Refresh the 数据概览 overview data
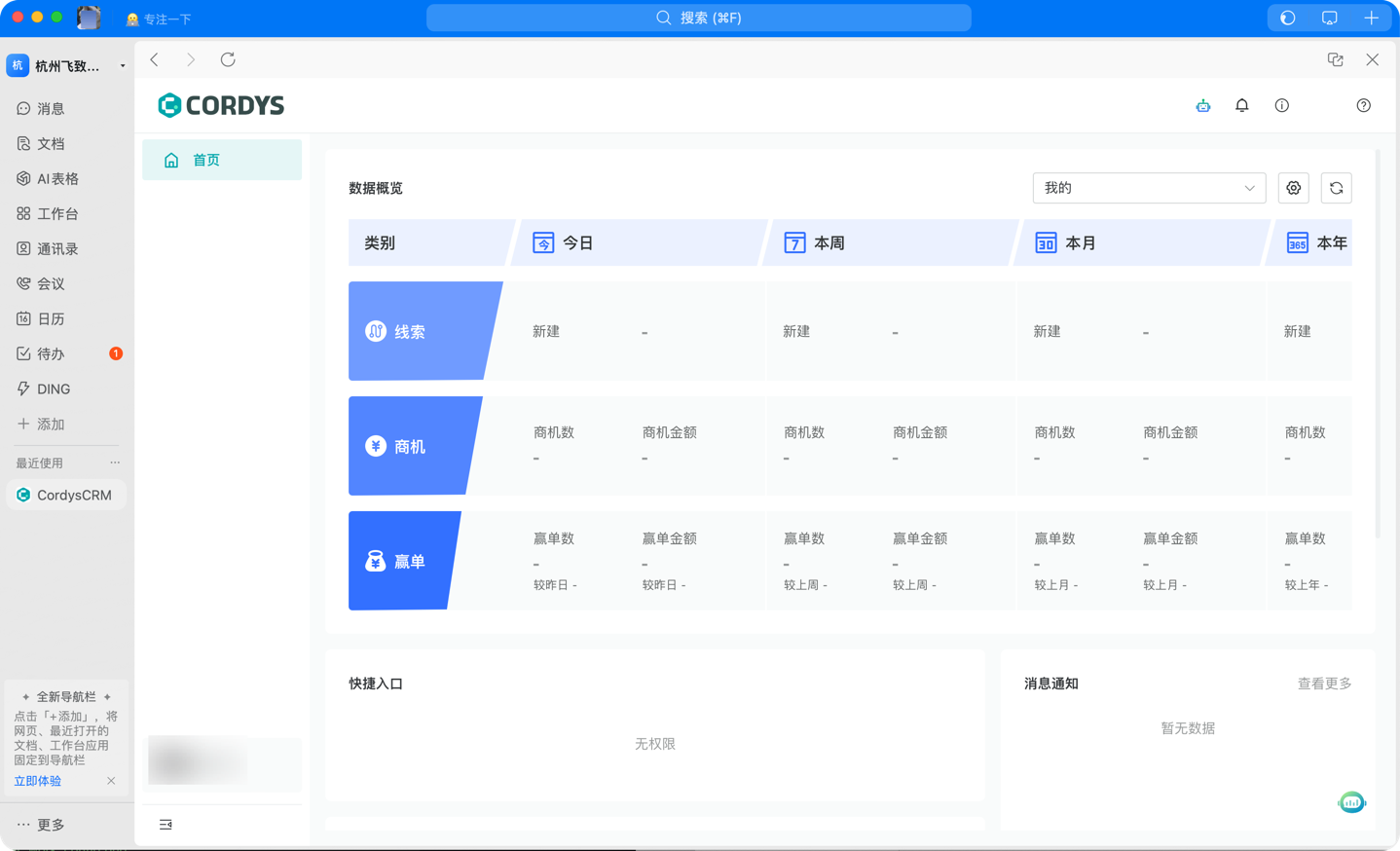 click(x=1336, y=188)
